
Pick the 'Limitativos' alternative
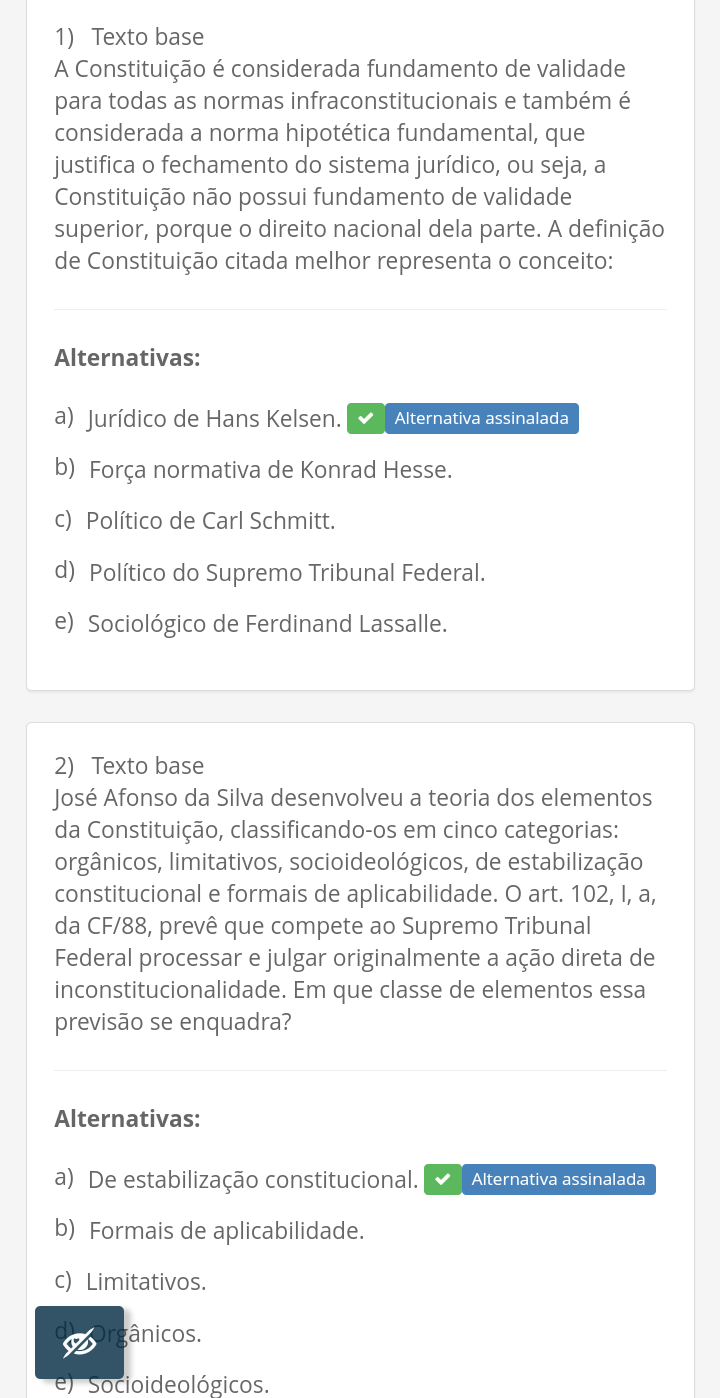click(146, 1282)
